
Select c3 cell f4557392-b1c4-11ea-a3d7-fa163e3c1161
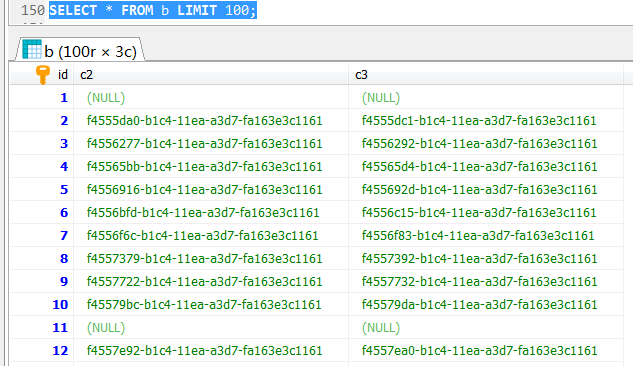click(486, 259)
